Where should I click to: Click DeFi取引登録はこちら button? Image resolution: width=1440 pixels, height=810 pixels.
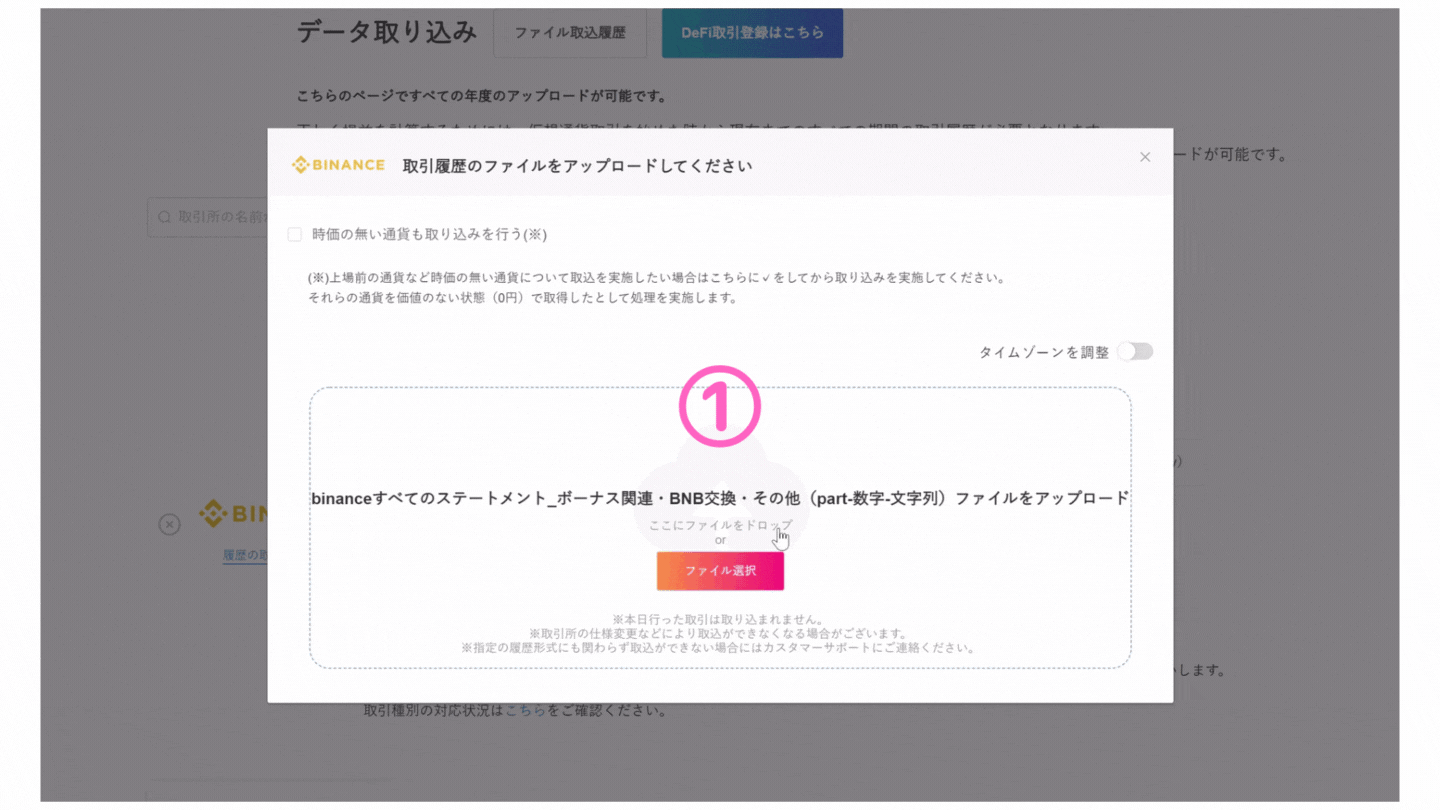[x=752, y=33]
